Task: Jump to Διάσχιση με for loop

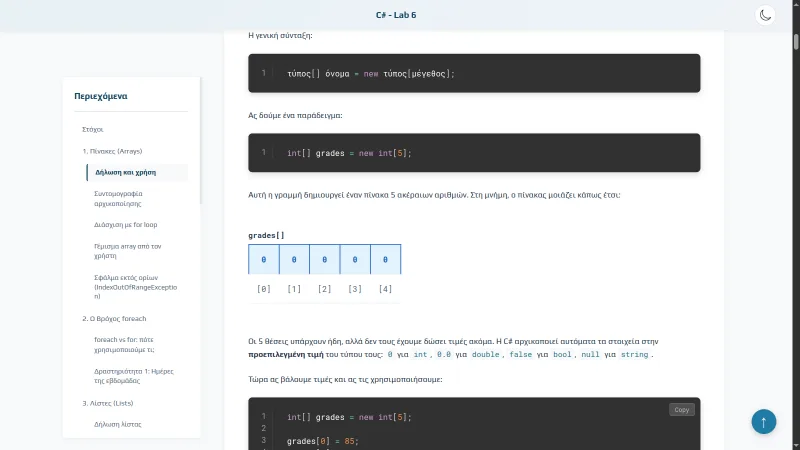Action: 126,224
